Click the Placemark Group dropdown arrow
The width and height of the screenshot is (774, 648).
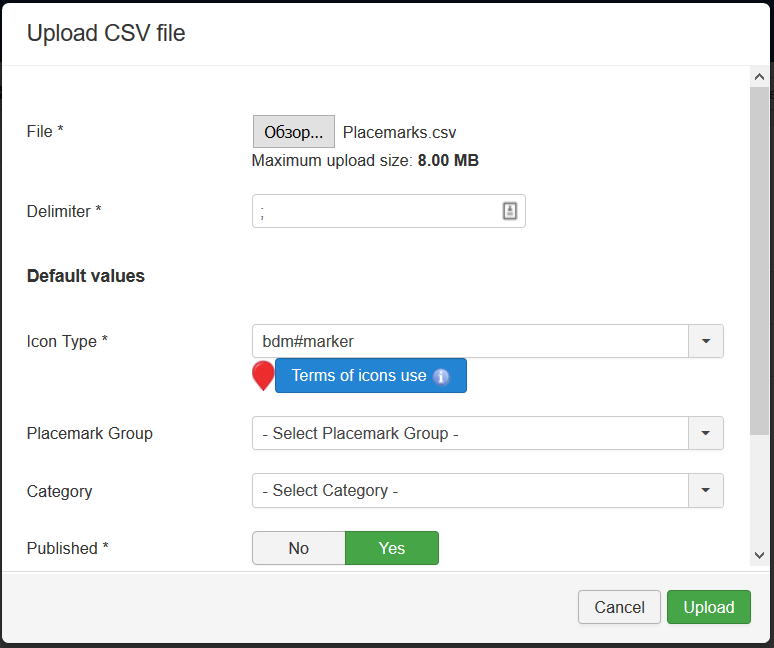point(706,433)
